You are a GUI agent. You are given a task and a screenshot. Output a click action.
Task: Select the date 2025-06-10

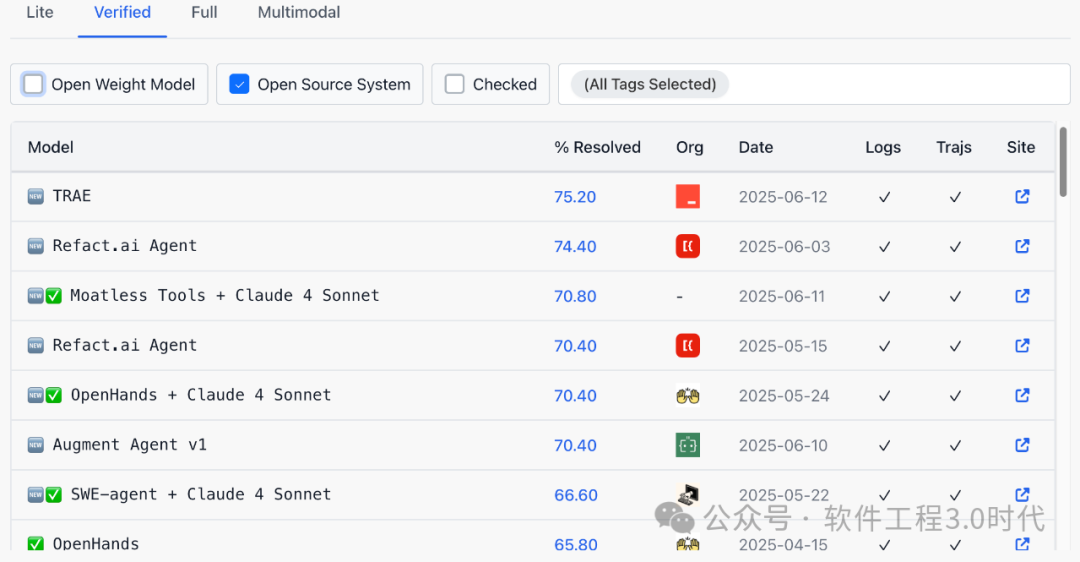point(783,446)
